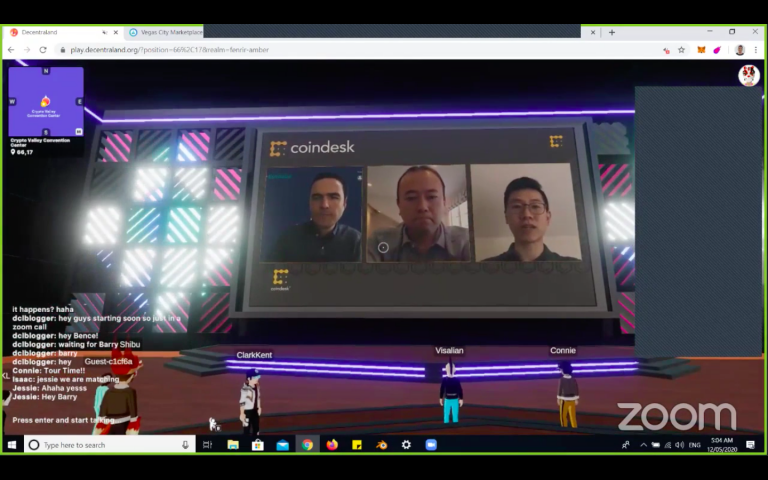
Task: Select the Decentraland browser tab
Action: 63,32
